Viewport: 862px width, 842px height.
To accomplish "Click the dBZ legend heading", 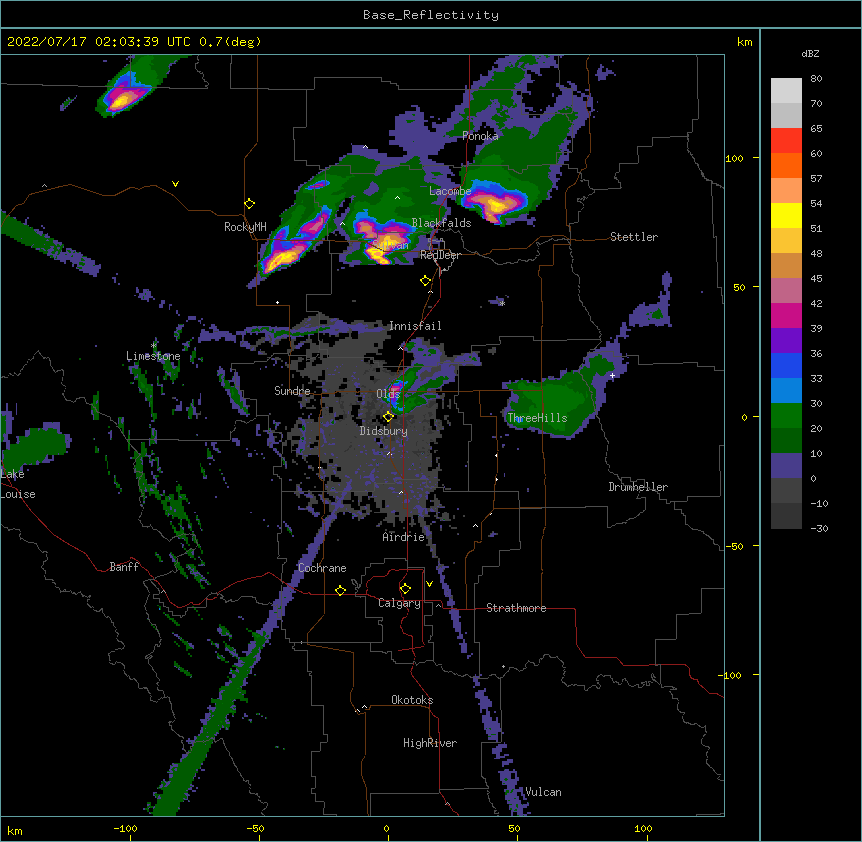I will [810, 54].
